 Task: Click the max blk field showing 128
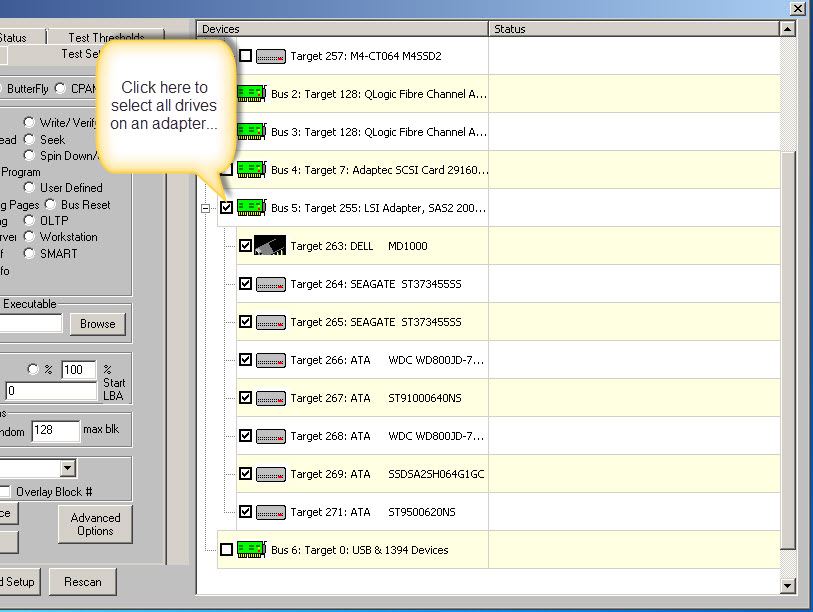coord(55,430)
